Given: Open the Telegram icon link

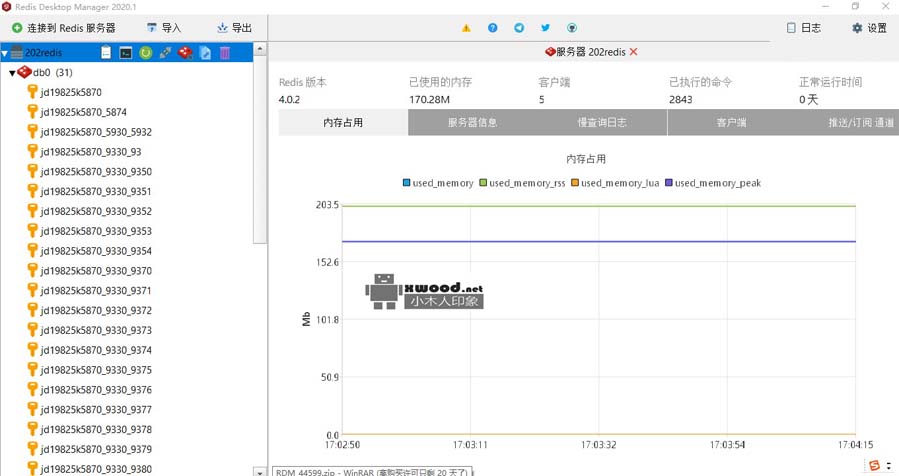Looking at the screenshot, I should pos(519,28).
